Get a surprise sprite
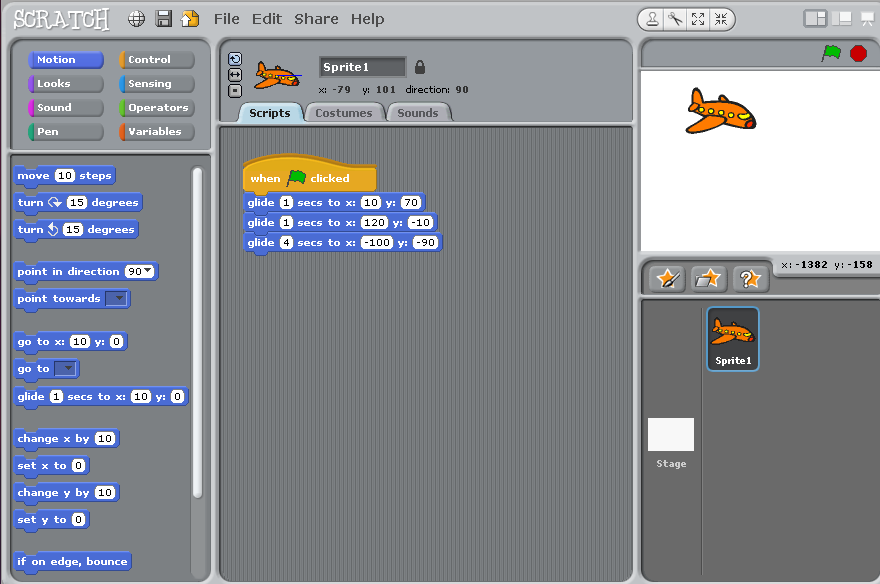 [x=750, y=278]
